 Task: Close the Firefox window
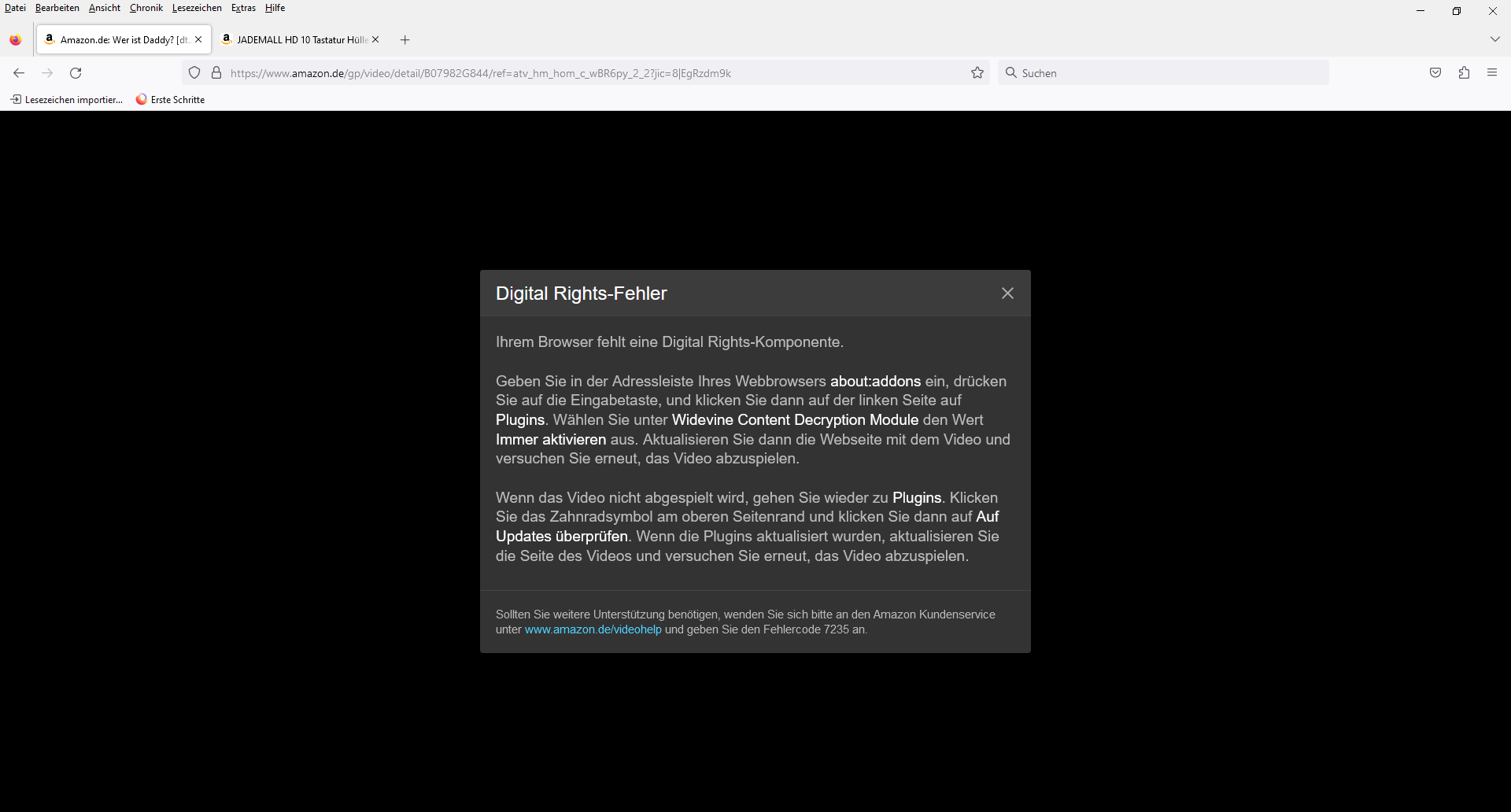tap(1493, 11)
